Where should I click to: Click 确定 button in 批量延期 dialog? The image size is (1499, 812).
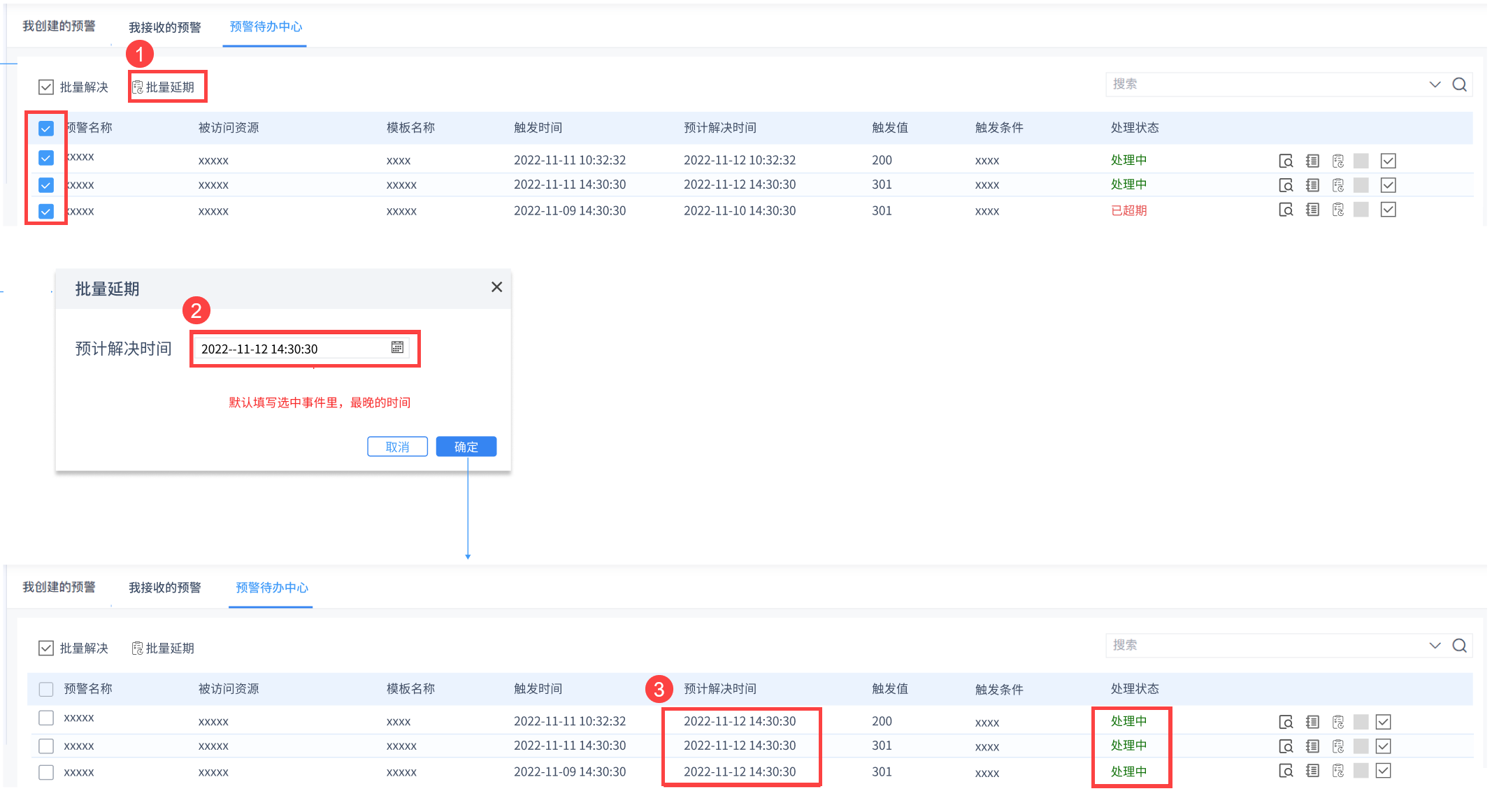pos(466,447)
